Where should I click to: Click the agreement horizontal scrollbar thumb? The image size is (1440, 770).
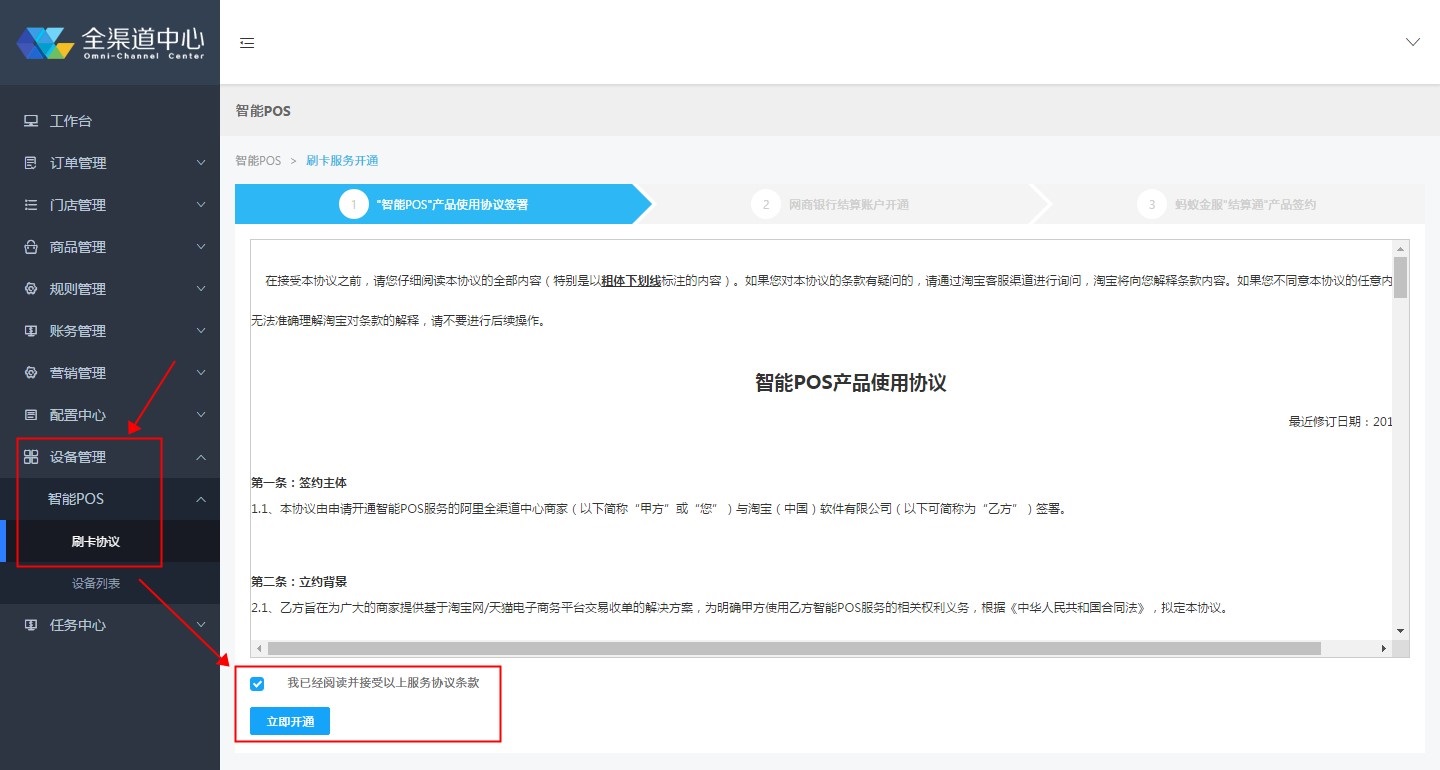(795, 648)
